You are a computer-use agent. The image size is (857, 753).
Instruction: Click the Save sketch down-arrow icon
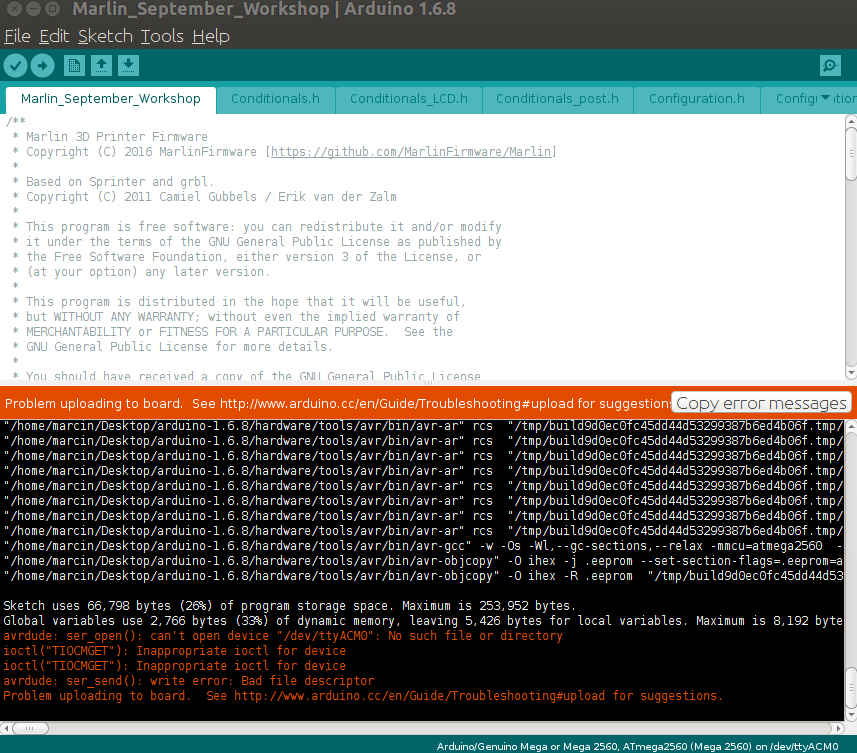[128, 66]
